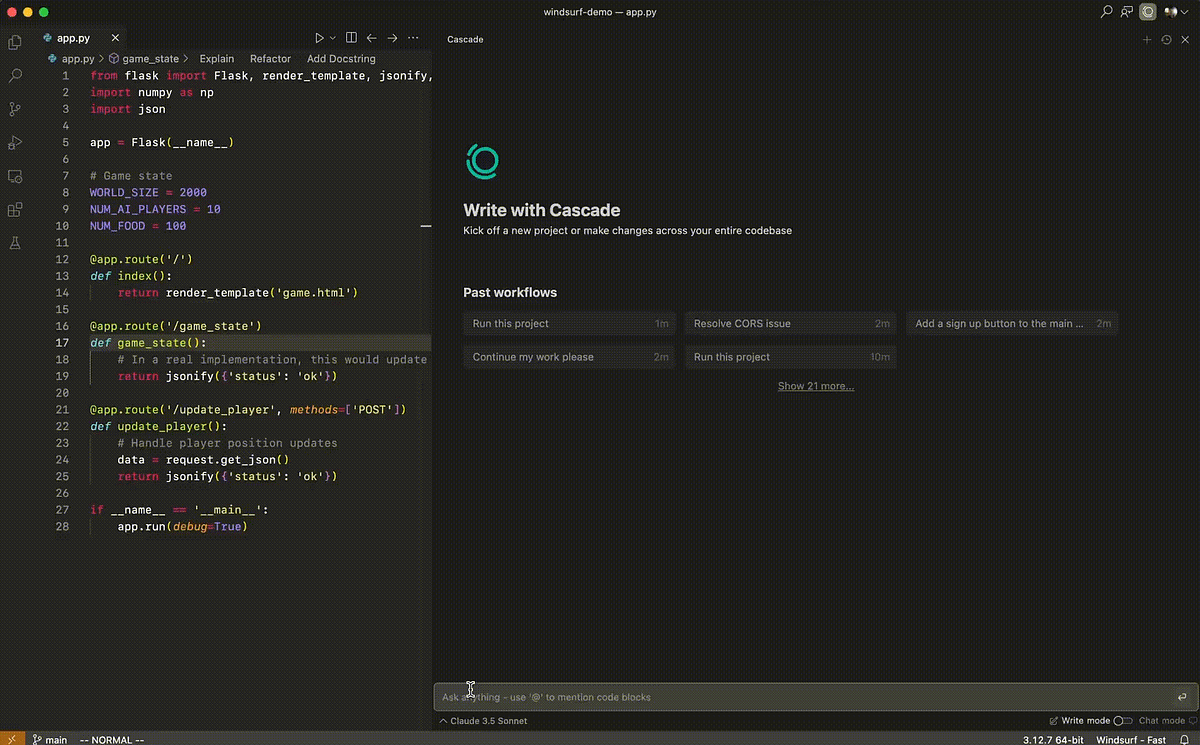Click the Show 21 more link
This screenshot has height=745, width=1200.
tap(816, 386)
